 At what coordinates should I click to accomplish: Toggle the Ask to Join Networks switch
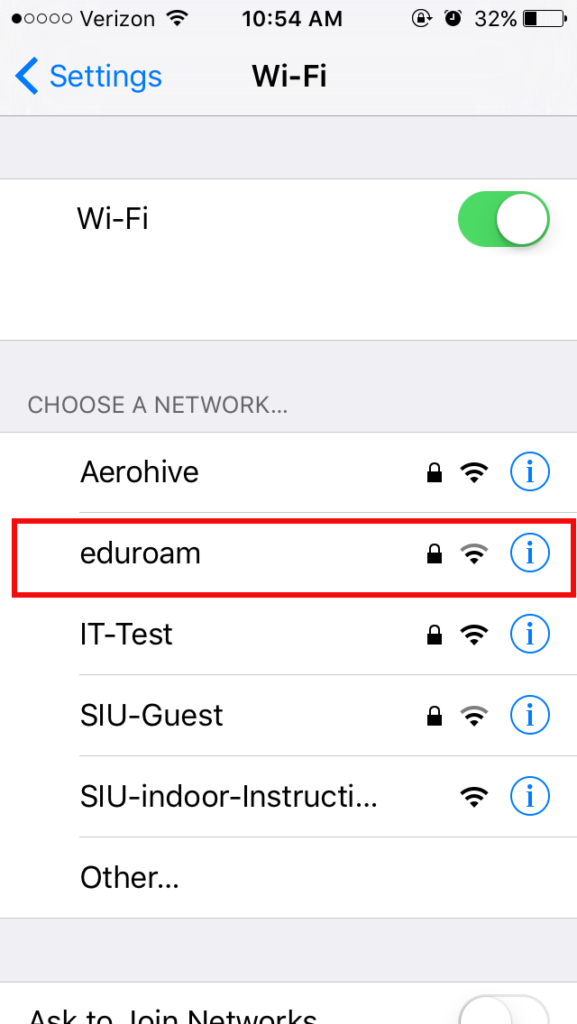coord(503,1010)
